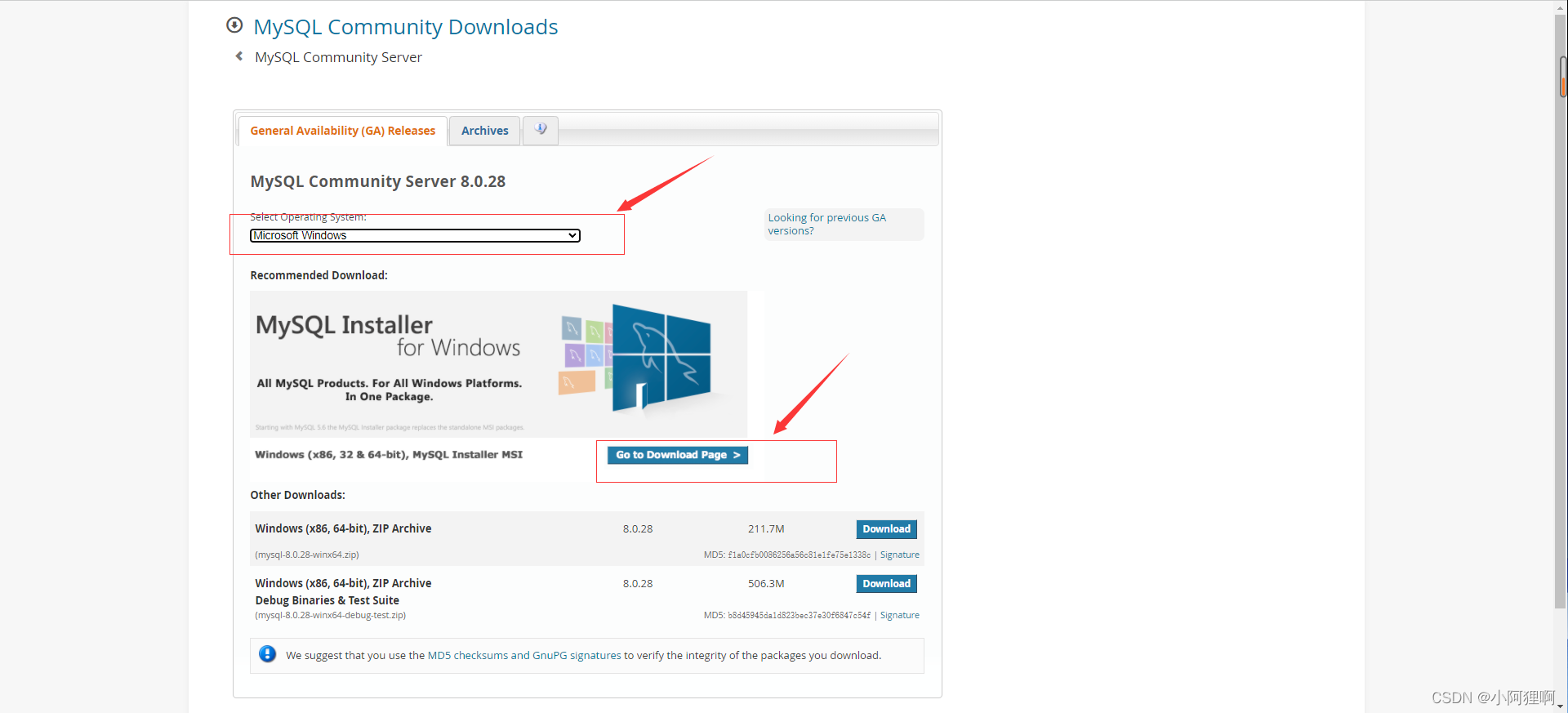Screen dimensions: 1568x713
Task: Open the information icon tab
Action: coord(541,130)
